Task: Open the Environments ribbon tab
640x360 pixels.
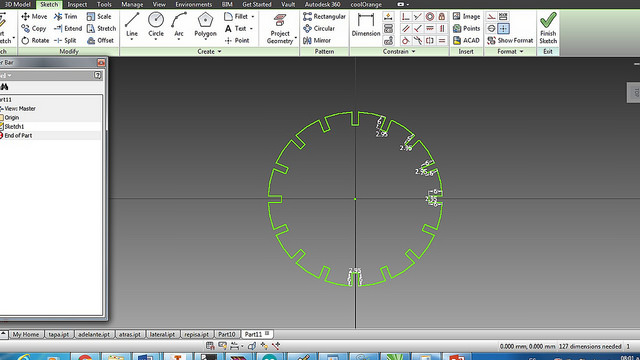Action: [193, 4]
